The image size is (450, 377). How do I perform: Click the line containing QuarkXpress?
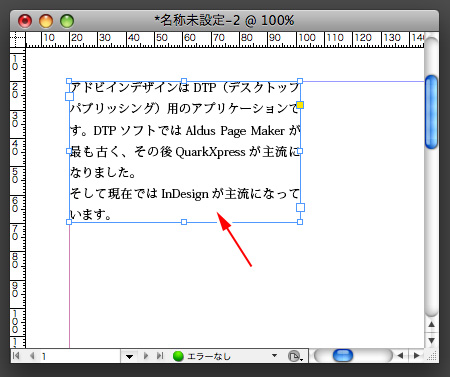(185, 152)
